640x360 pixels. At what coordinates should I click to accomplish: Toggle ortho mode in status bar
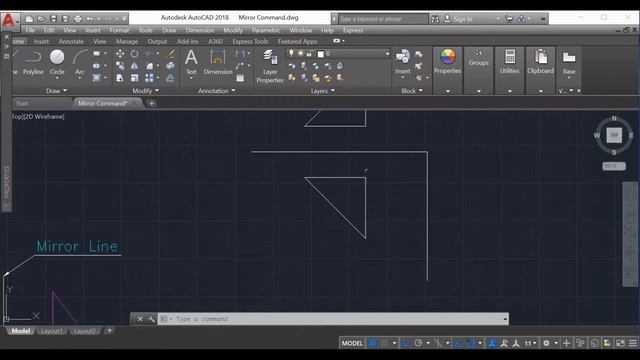point(406,343)
